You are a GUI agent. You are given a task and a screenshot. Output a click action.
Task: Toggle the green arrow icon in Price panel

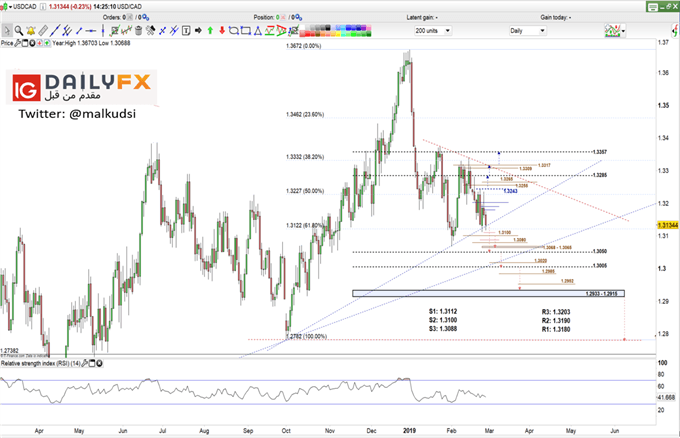coord(47,43)
